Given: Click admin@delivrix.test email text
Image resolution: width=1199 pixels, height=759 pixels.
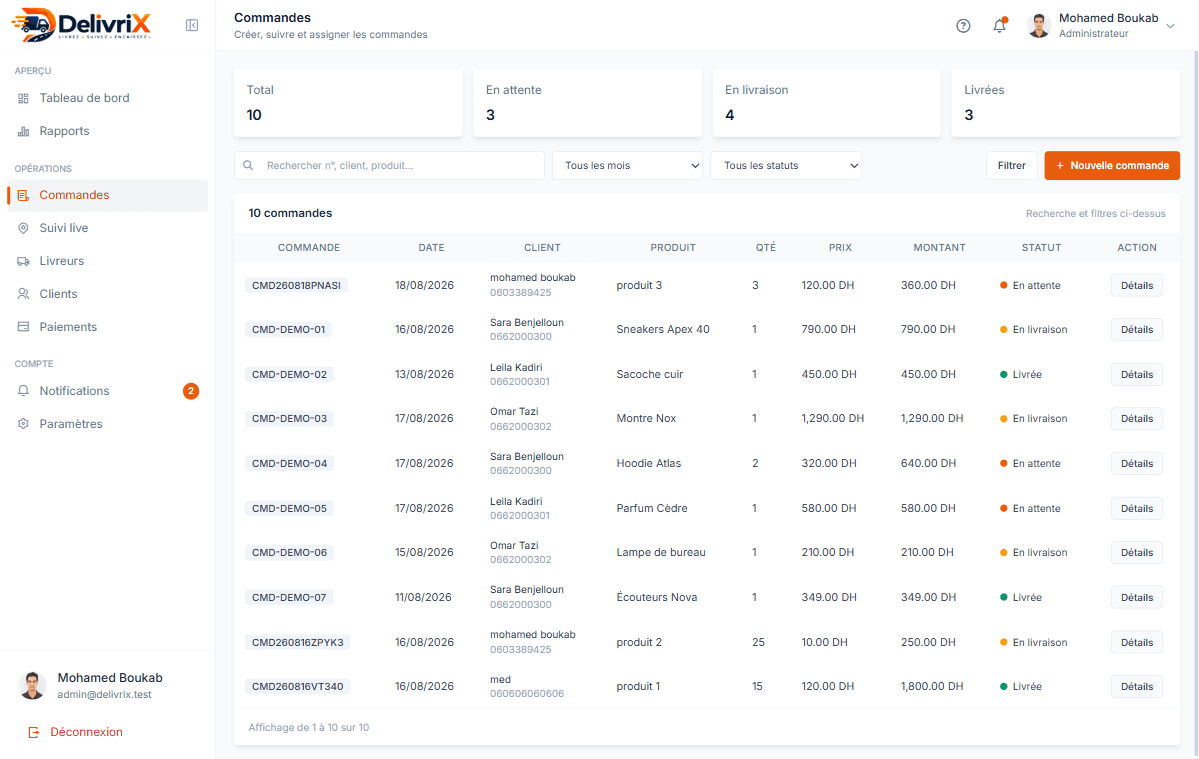Looking at the screenshot, I should tap(105, 695).
